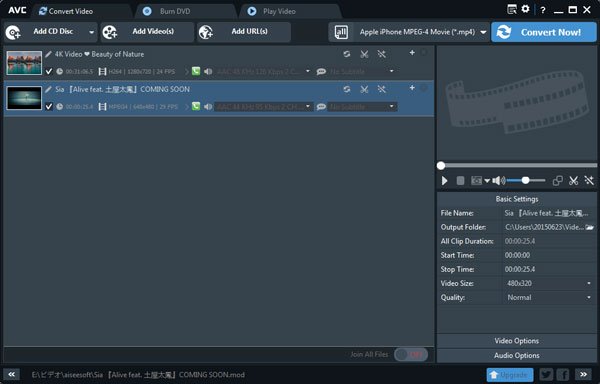Open the Video Size 480x320 dropdown
The image size is (600, 384).
549,283
